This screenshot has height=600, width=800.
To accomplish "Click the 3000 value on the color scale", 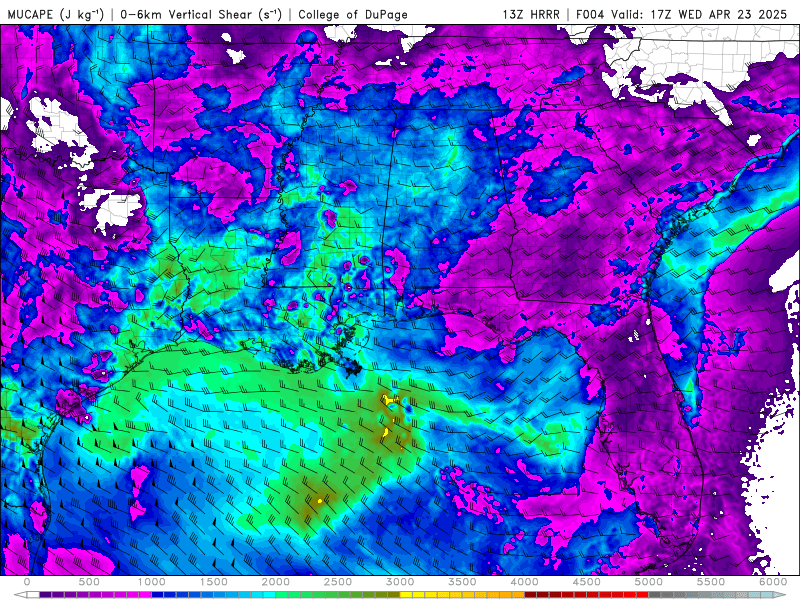I will point(400,582).
